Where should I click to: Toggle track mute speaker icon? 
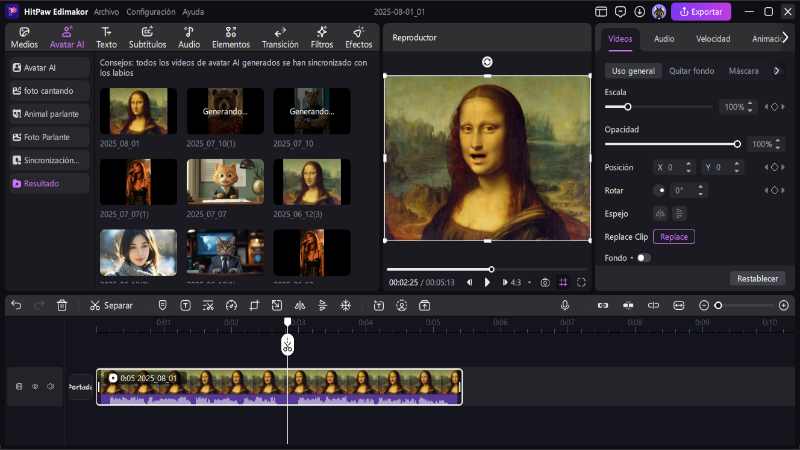pyautogui.click(x=51, y=386)
